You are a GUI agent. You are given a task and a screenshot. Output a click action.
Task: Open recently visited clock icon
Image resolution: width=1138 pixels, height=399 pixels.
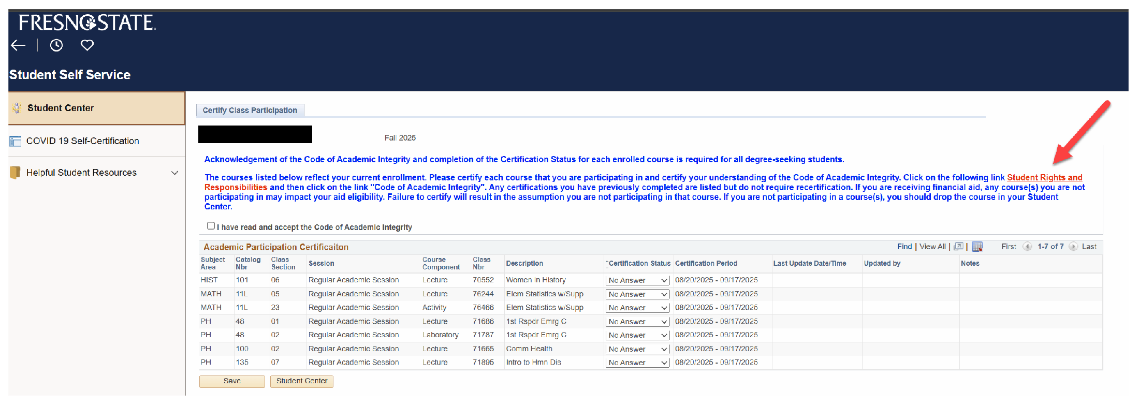[x=56, y=45]
